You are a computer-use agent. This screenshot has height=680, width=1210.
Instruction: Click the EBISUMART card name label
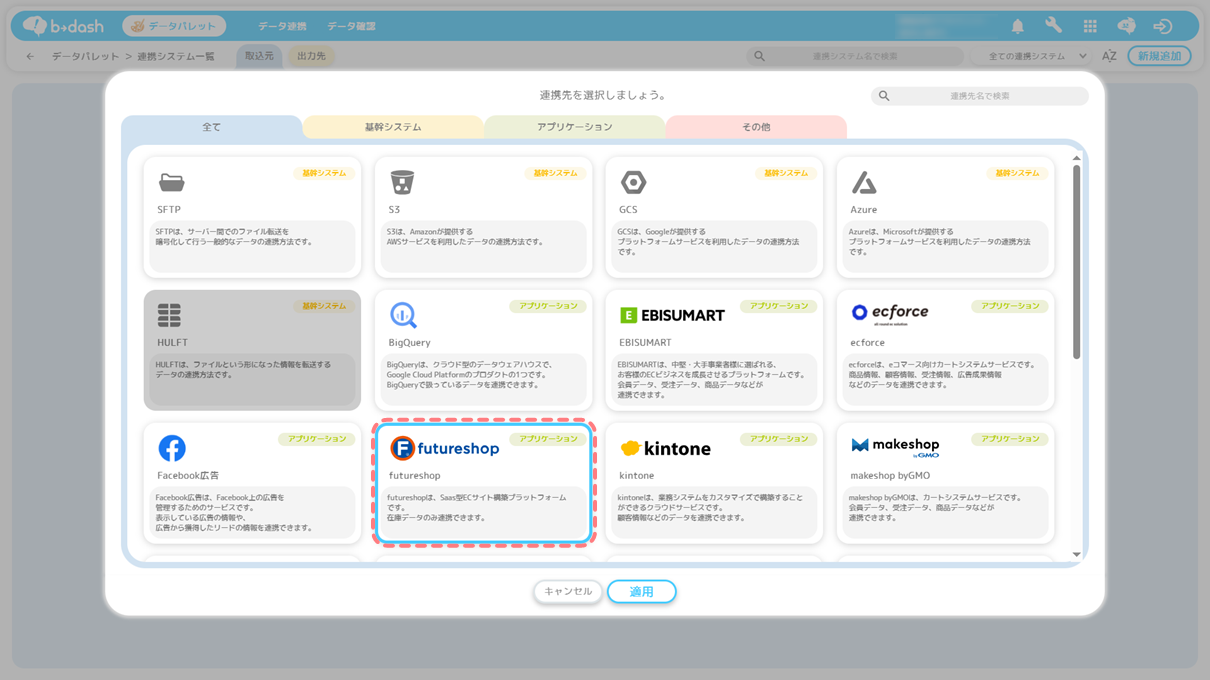click(645, 342)
